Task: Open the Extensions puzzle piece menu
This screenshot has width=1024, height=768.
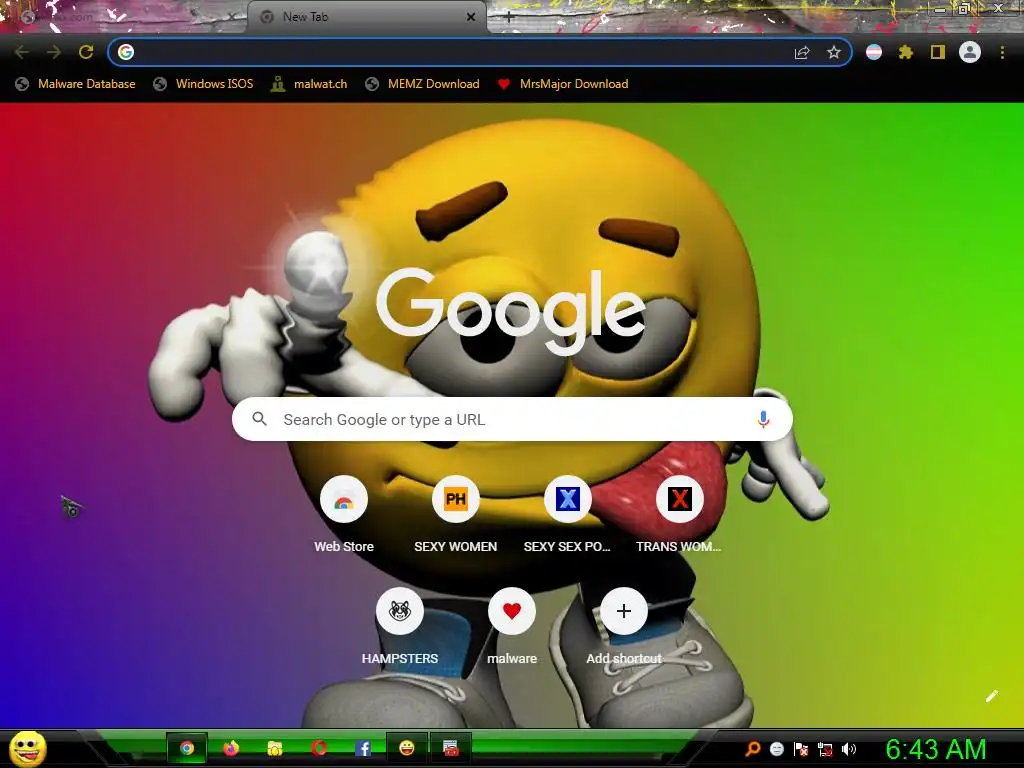Action: coord(906,52)
